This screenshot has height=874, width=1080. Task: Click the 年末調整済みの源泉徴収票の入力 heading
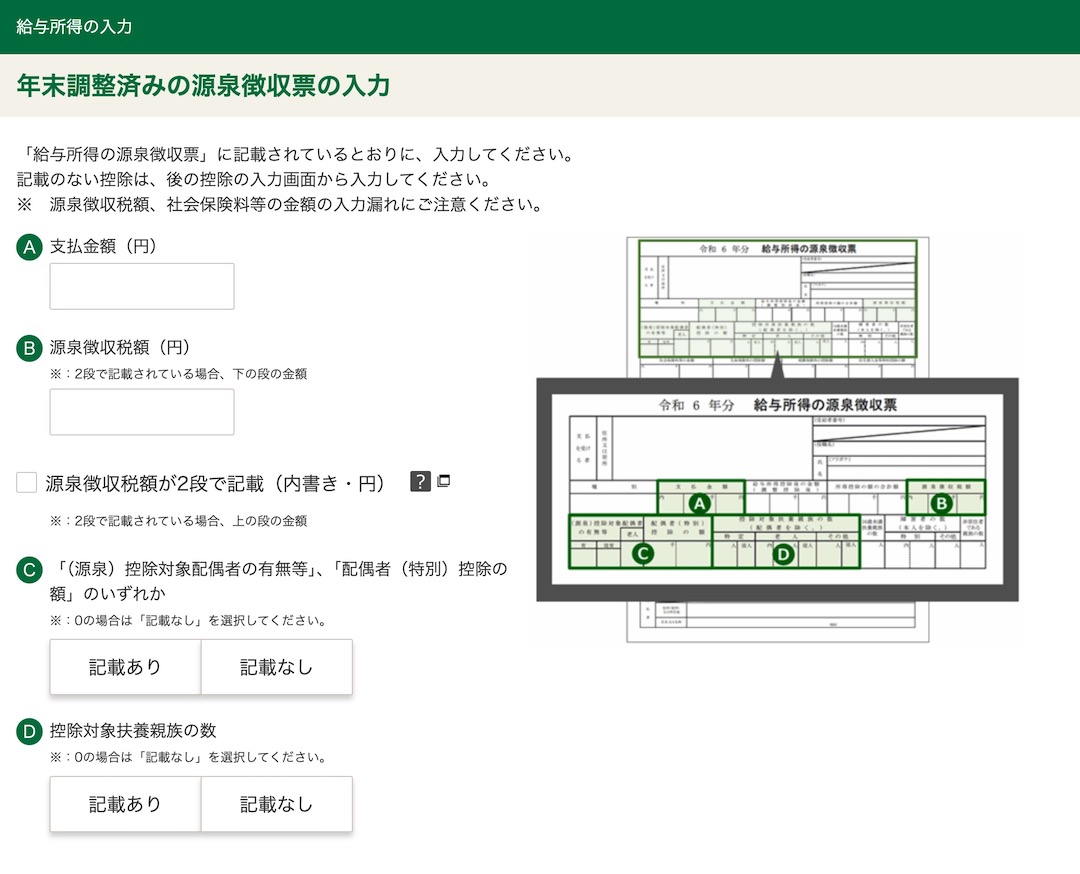[203, 85]
